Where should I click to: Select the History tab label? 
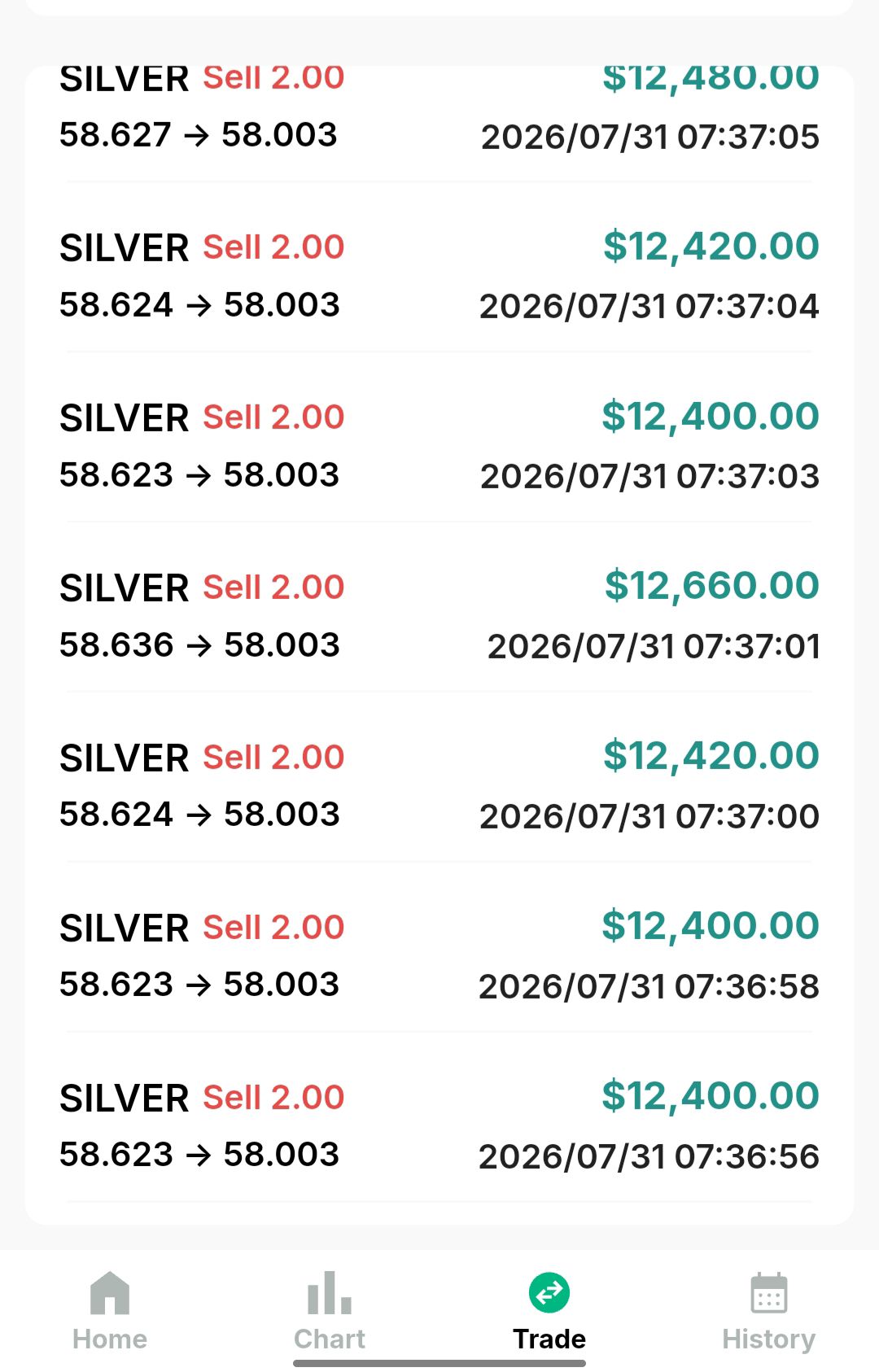768,1339
